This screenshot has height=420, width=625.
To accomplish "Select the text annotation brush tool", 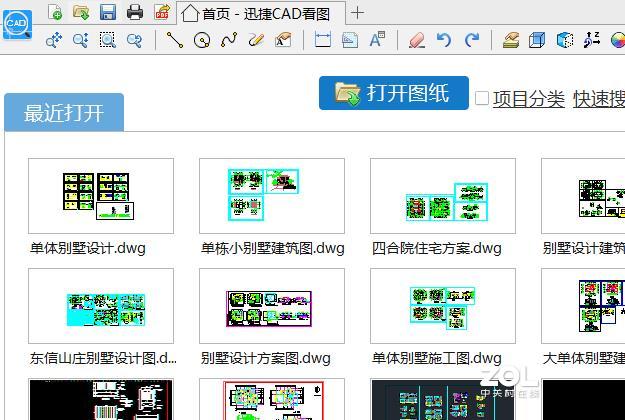I will 283,40.
